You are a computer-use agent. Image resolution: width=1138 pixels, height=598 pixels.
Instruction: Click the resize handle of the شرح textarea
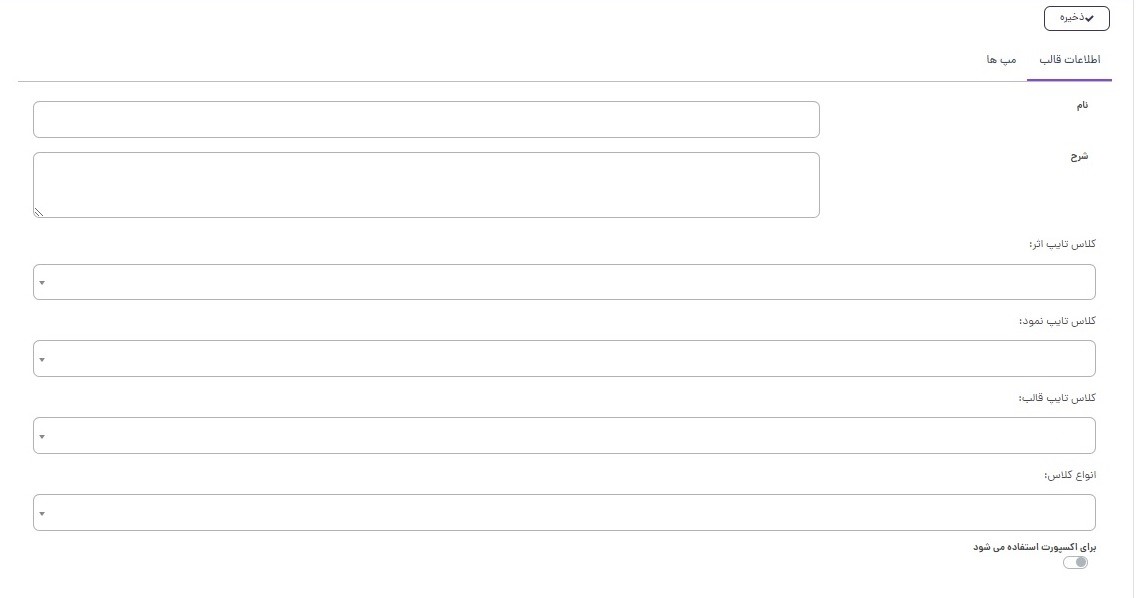pyautogui.click(x=39, y=212)
